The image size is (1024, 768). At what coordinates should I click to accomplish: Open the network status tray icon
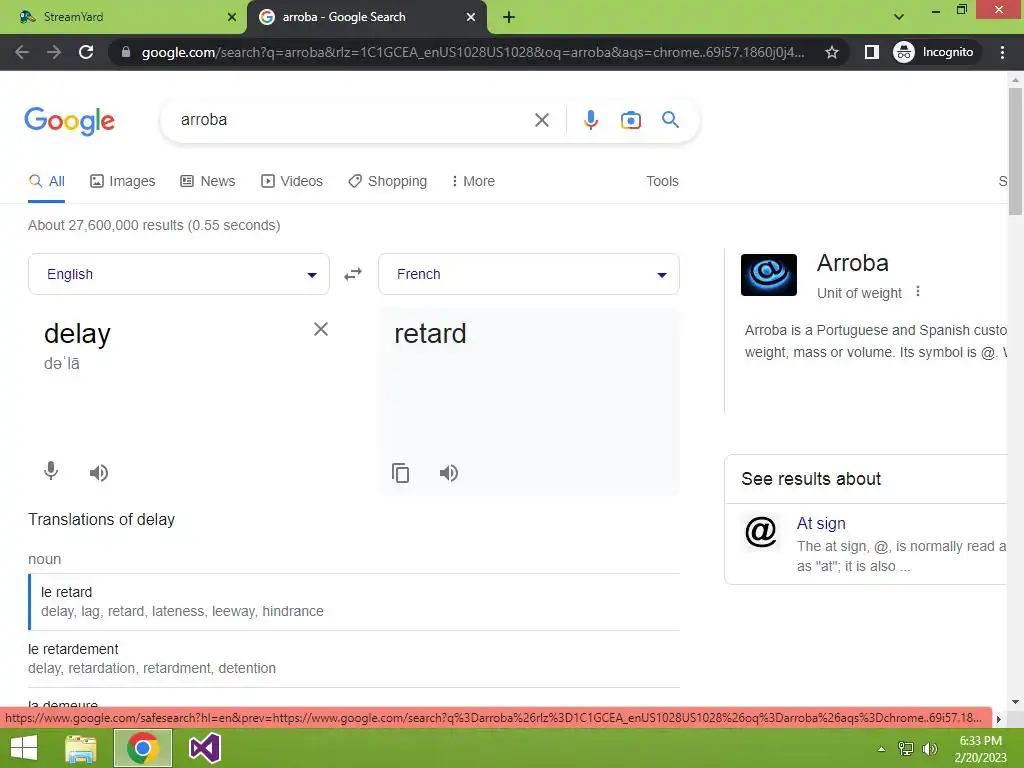[x=906, y=749]
